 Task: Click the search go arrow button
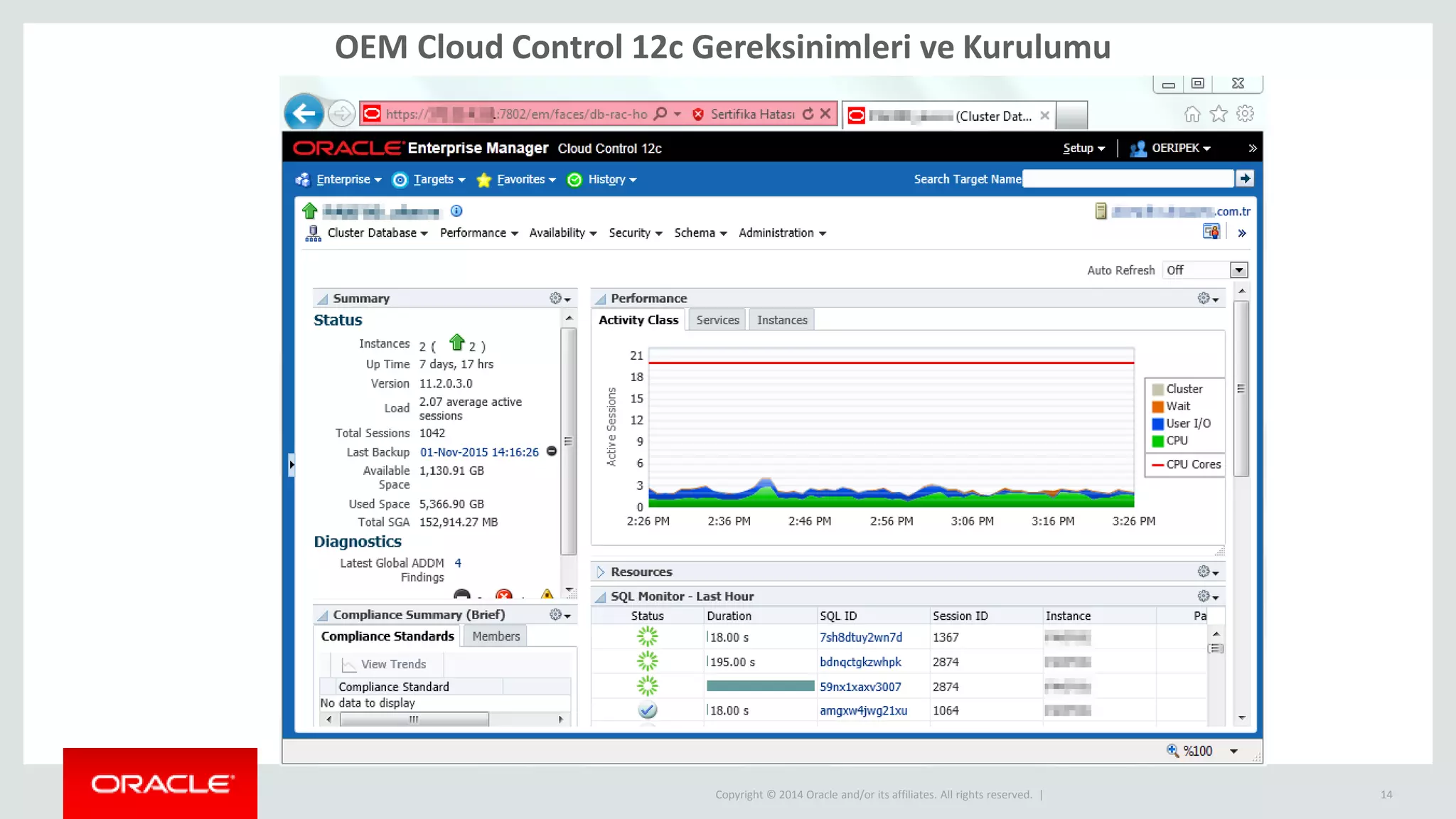click(x=1244, y=178)
